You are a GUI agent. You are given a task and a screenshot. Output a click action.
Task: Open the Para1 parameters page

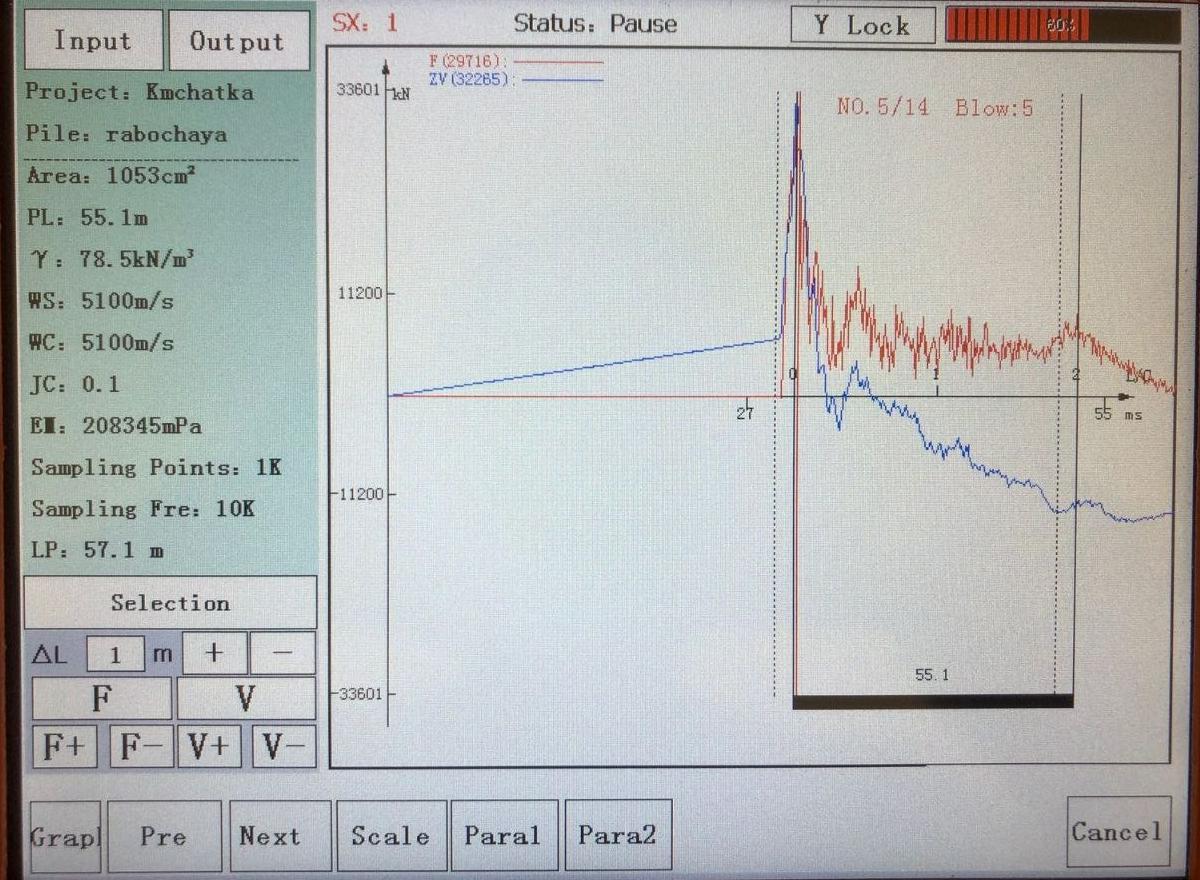504,836
